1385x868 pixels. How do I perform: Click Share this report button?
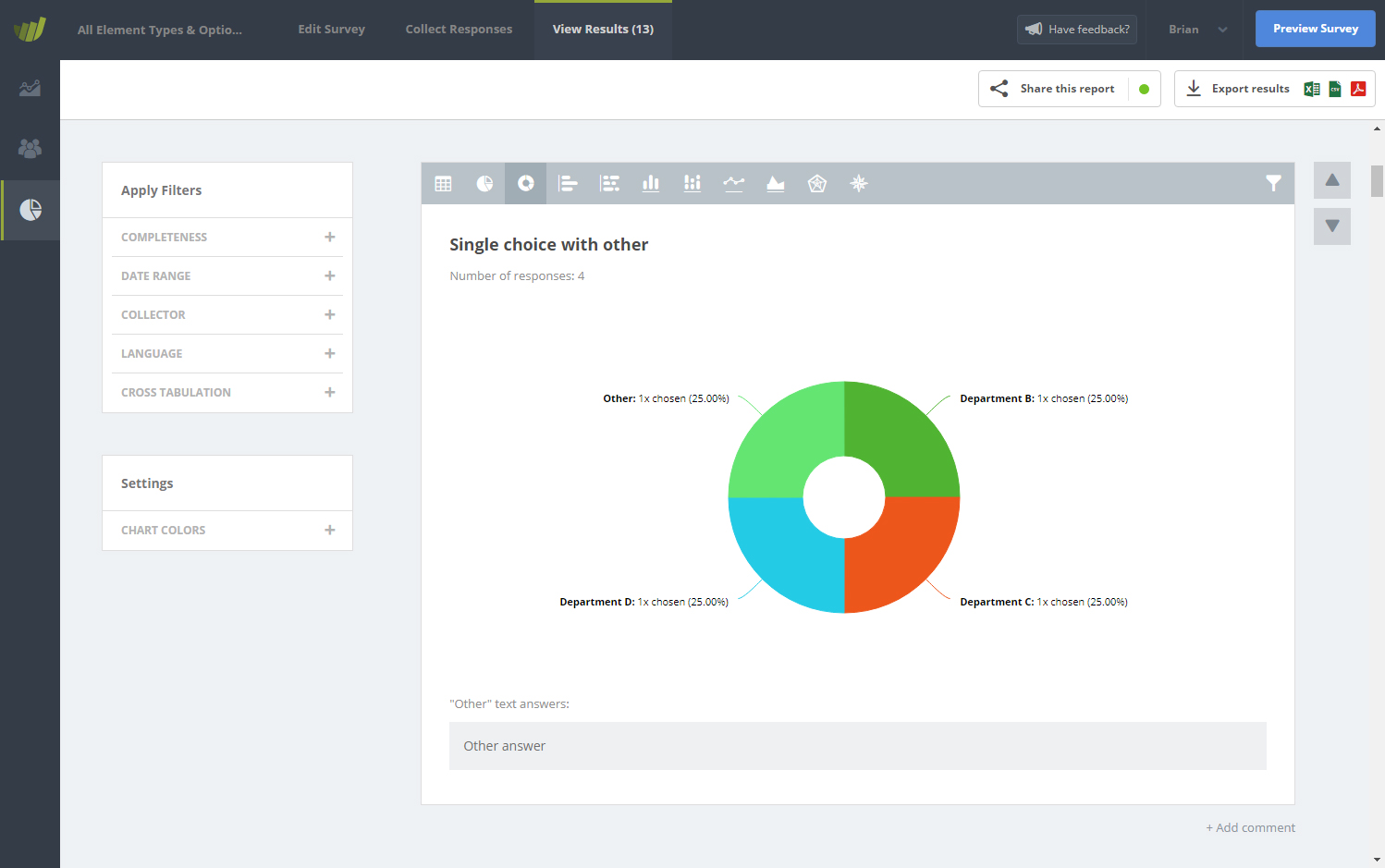(1069, 89)
